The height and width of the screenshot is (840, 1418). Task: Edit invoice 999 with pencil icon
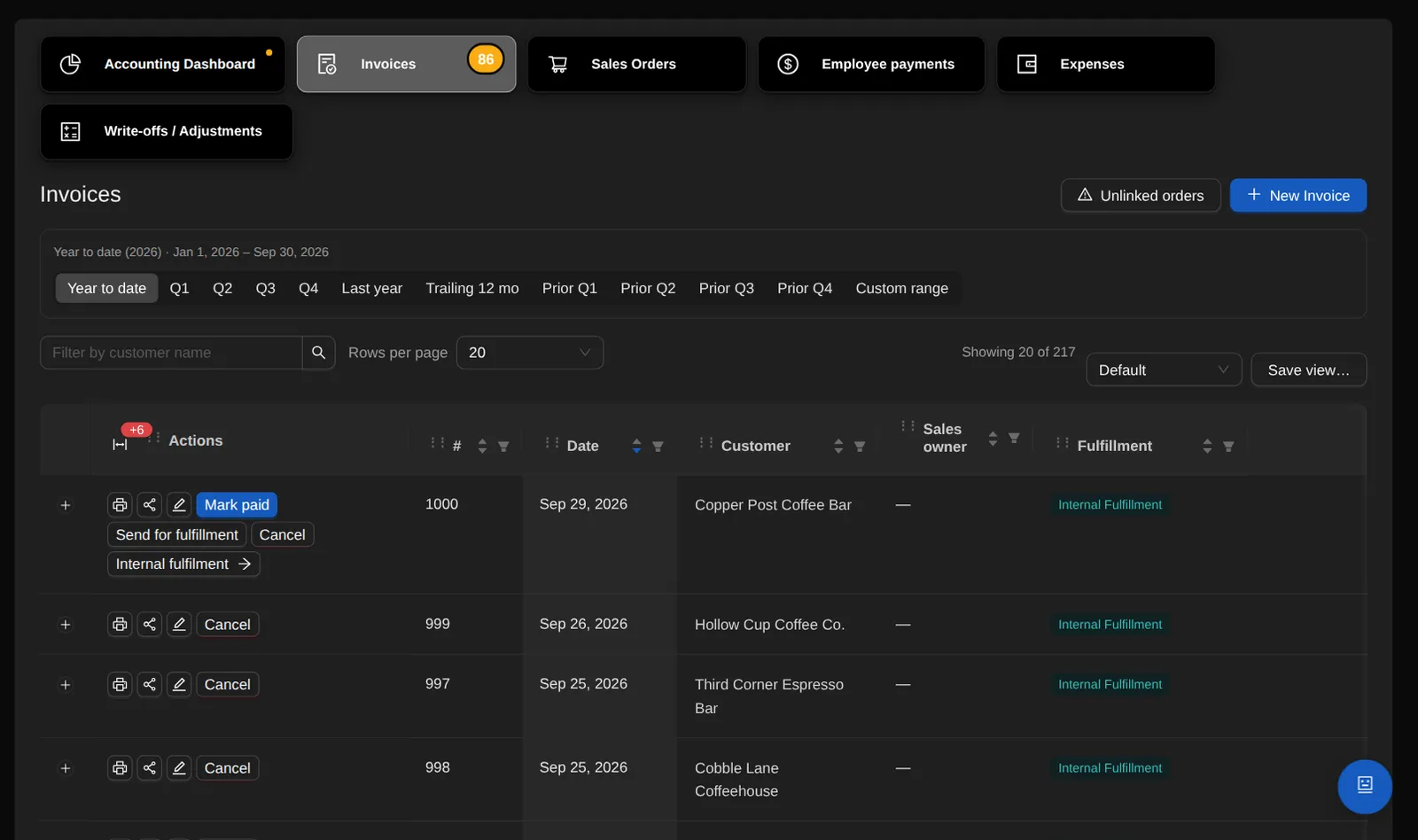coord(179,625)
